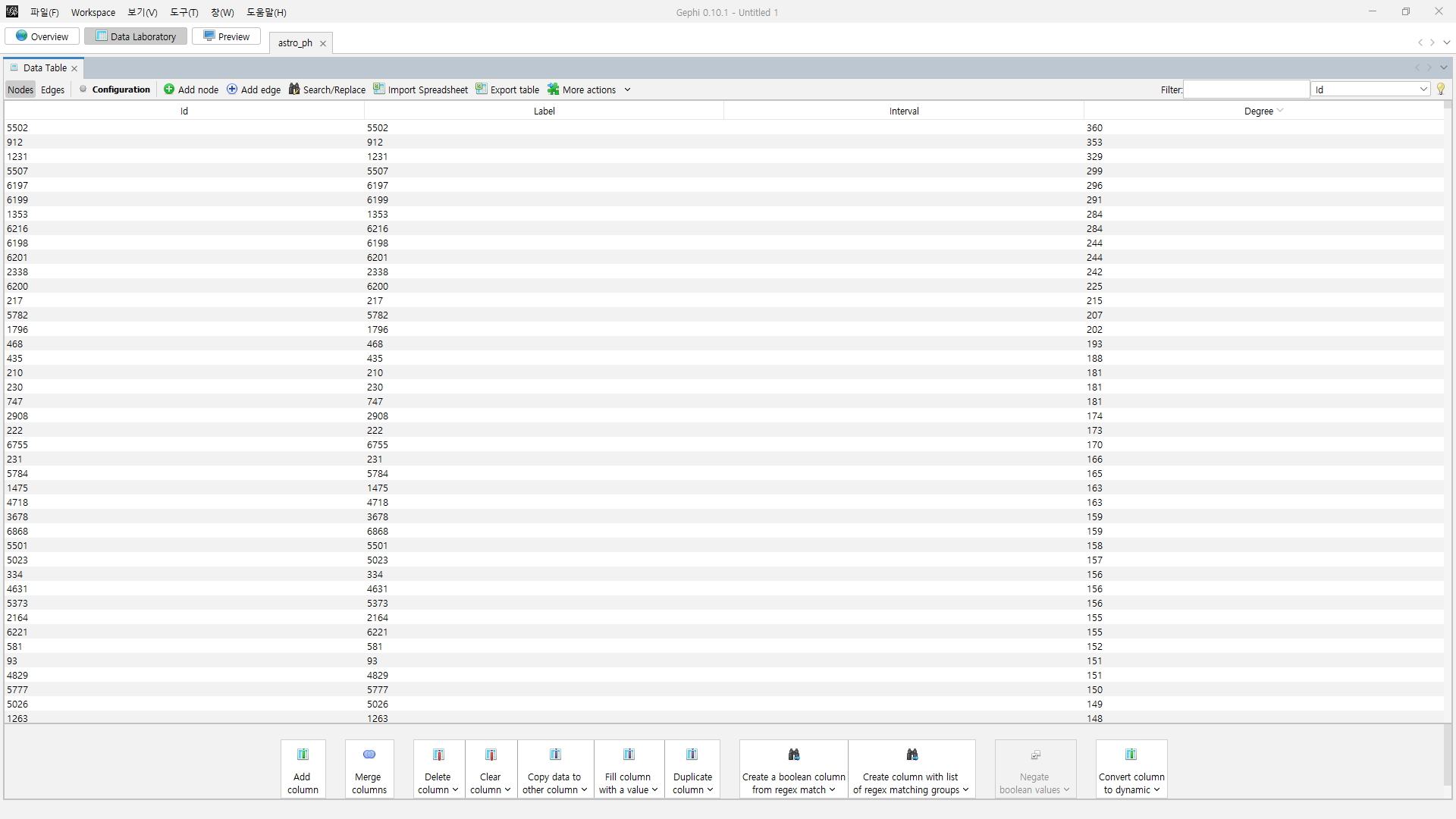Screen dimensions: 1456x819
Task: Open Search/Replace binoculars tool
Action: [x=294, y=89]
